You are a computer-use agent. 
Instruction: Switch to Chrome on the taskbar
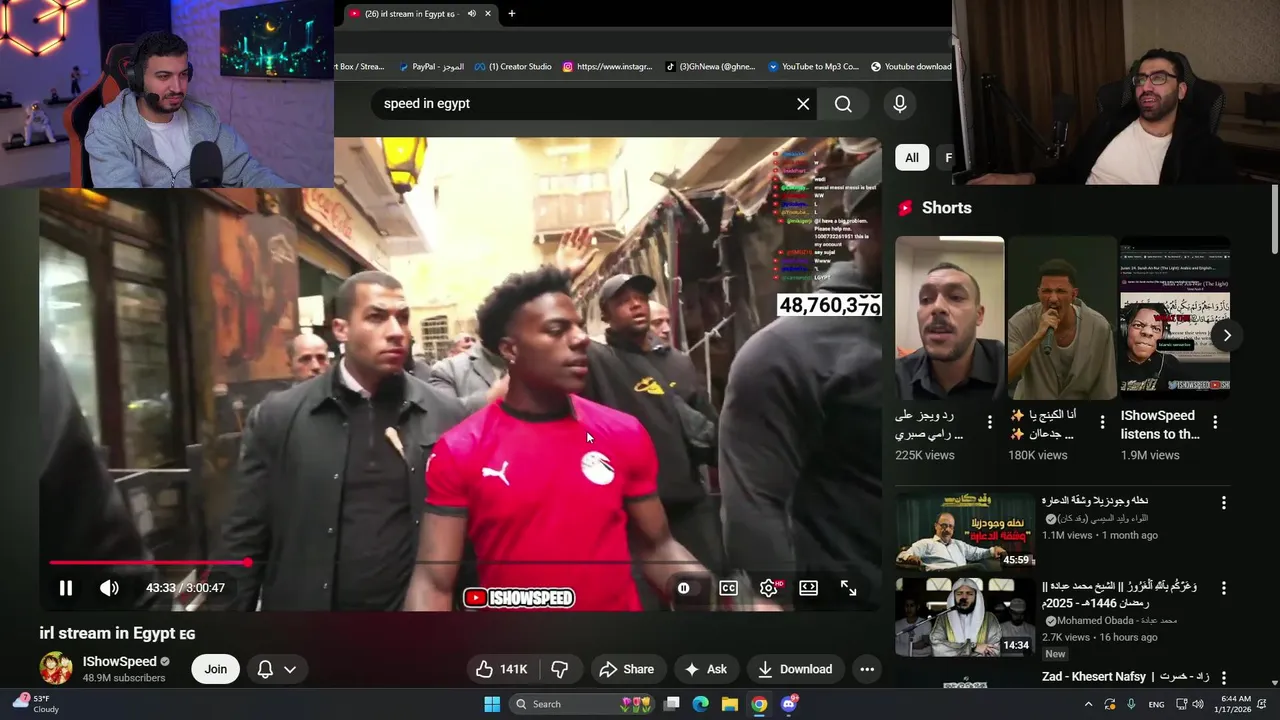[x=759, y=704]
